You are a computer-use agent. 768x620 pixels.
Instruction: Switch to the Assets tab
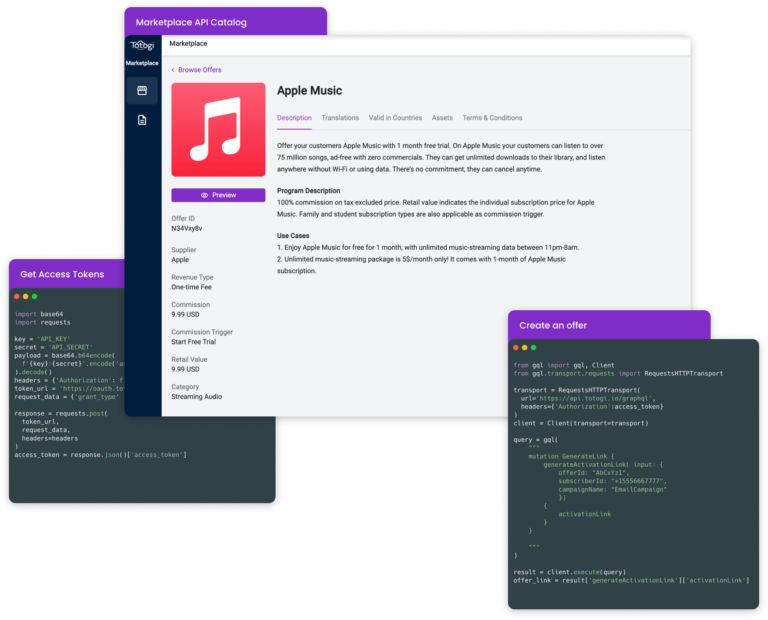pyautogui.click(x=442, y=118)
